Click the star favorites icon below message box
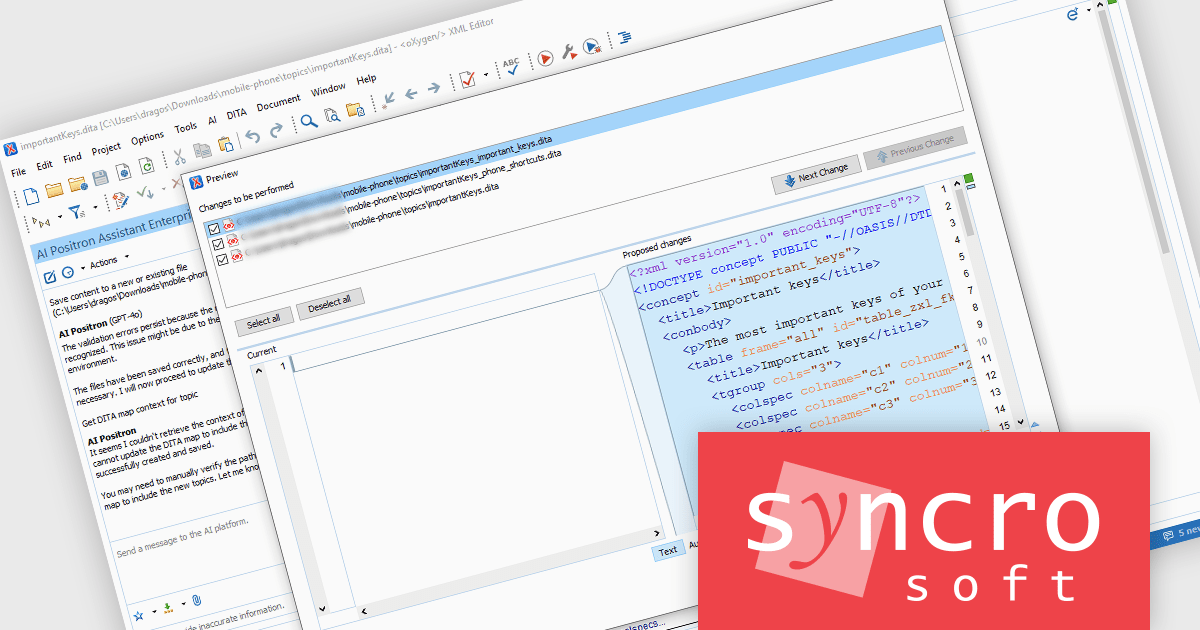1200x630 pixels. tap(140, 614)
